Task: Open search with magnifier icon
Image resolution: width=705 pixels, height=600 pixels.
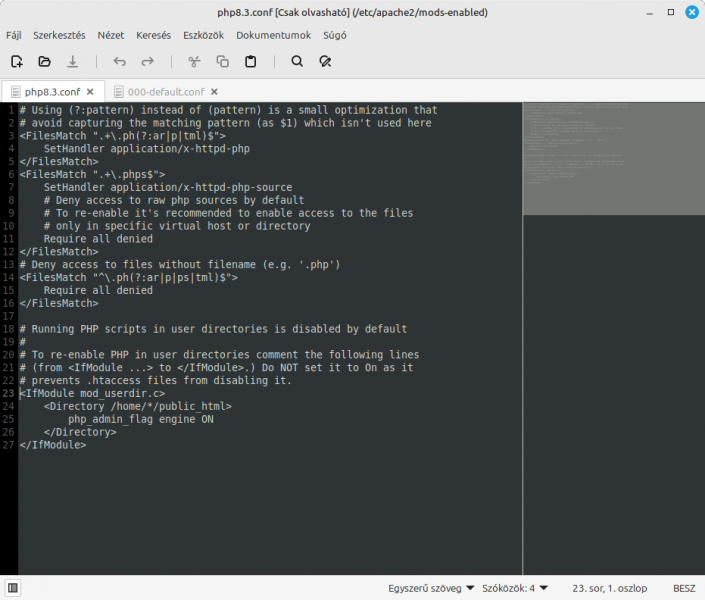Action: coord(297,61)
